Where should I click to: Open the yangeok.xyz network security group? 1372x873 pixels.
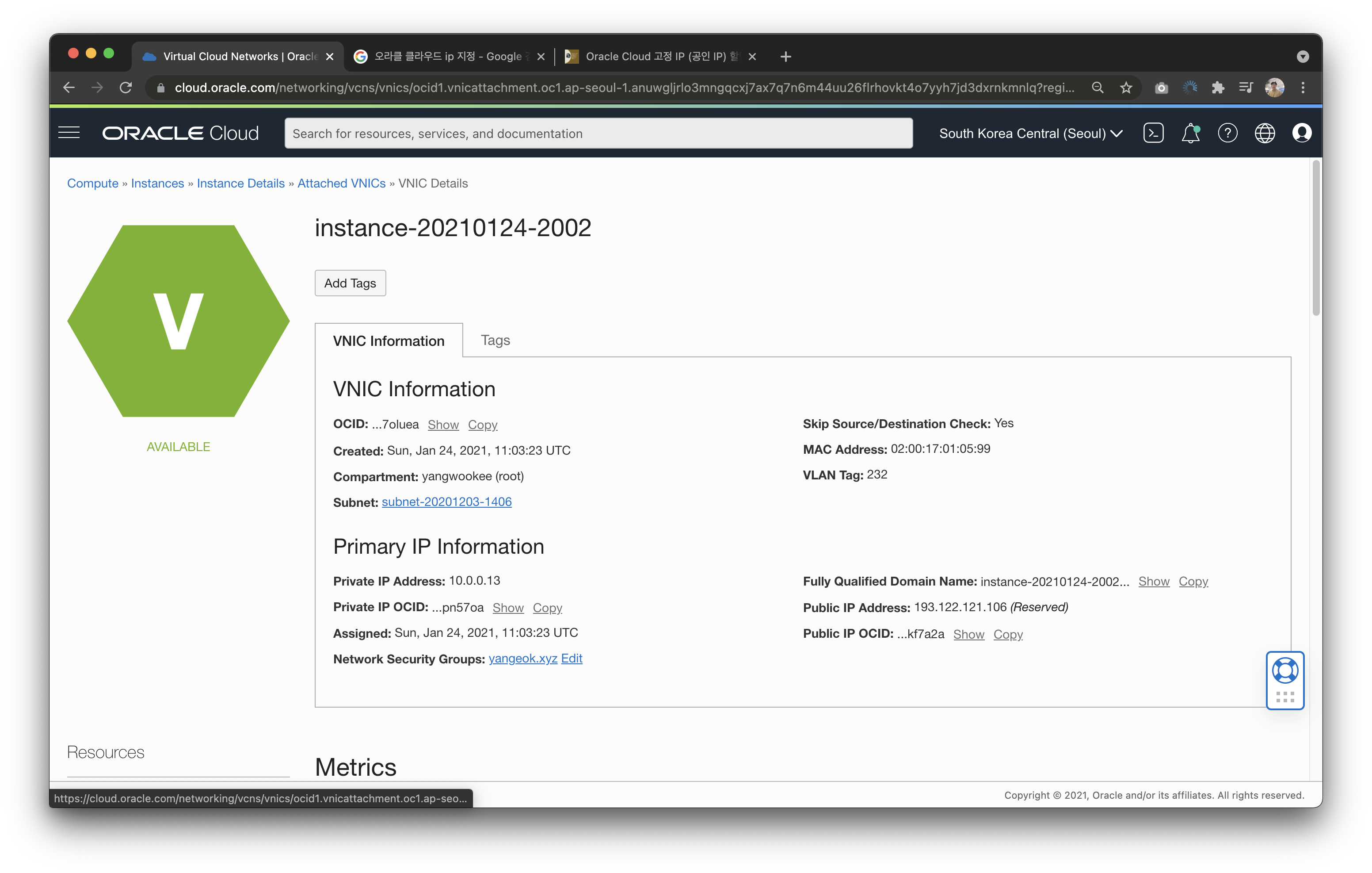point(522,659)
